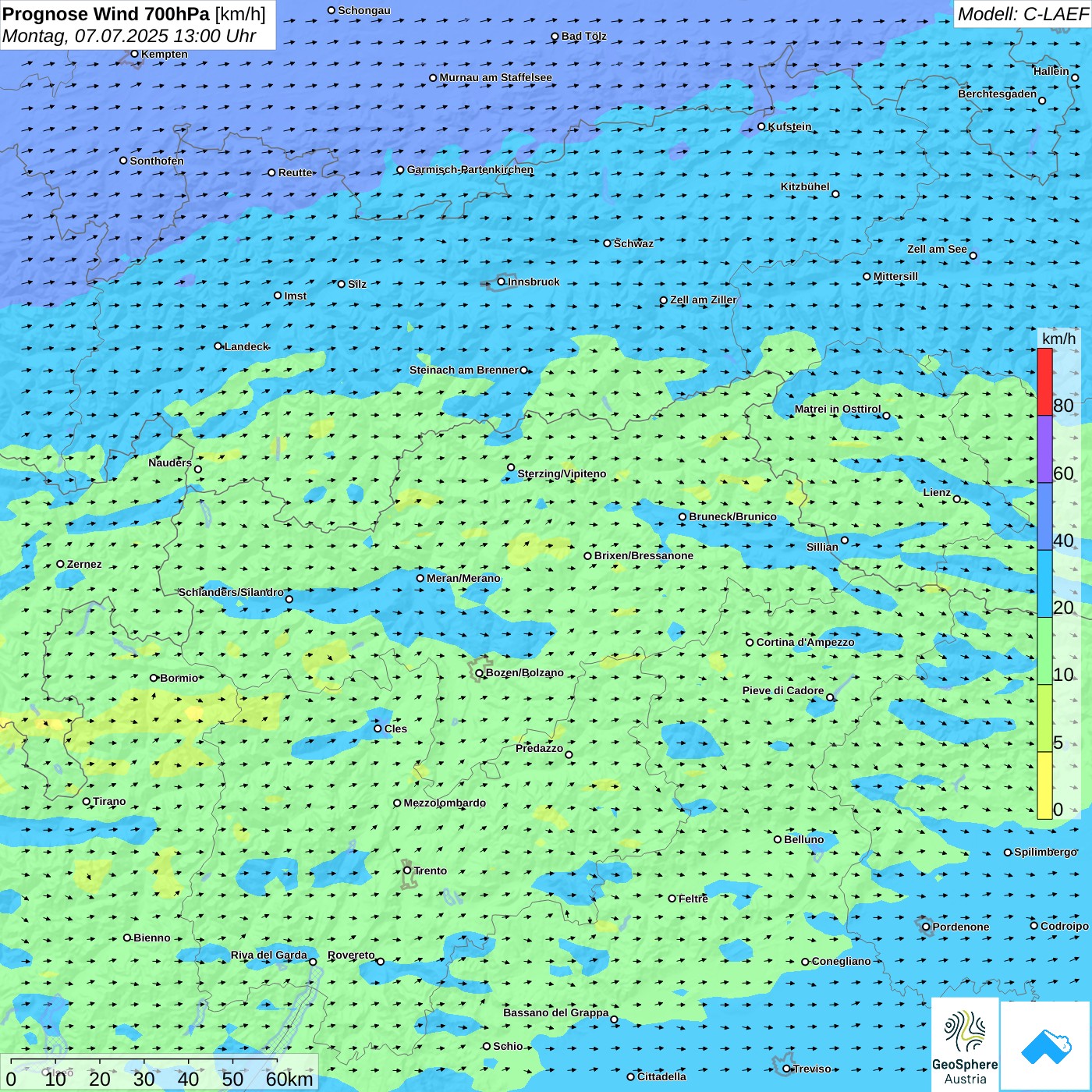The image size is (1092, 1092).
Task: Click the Innsbruck city marker circle
Action: tap(502, 282)
